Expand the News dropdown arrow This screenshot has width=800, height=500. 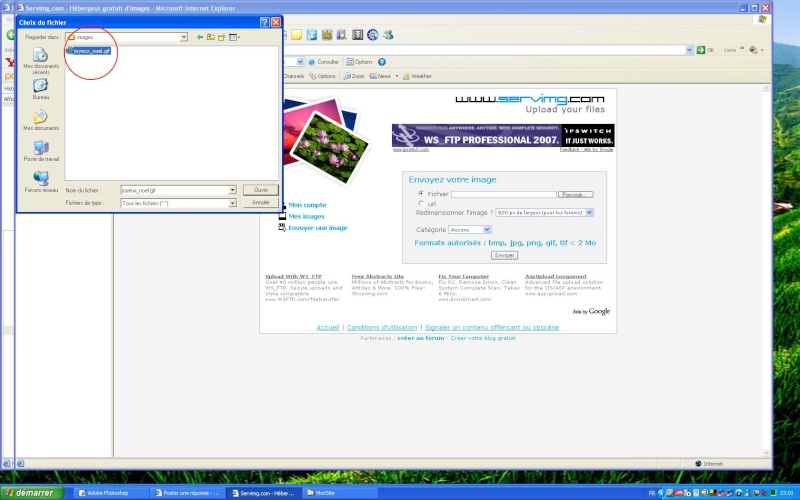[396, 76]
